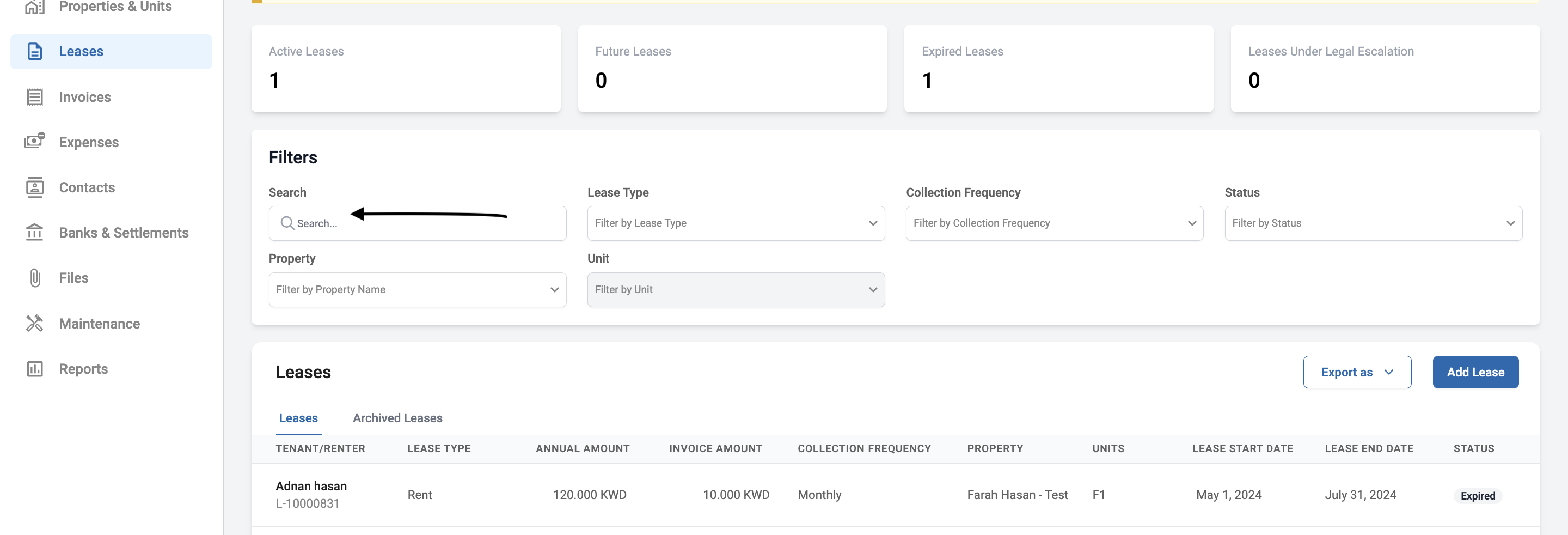Go to Expenses in sidebar
Viewport: 1568px width, 535px height.
[89, 142]
